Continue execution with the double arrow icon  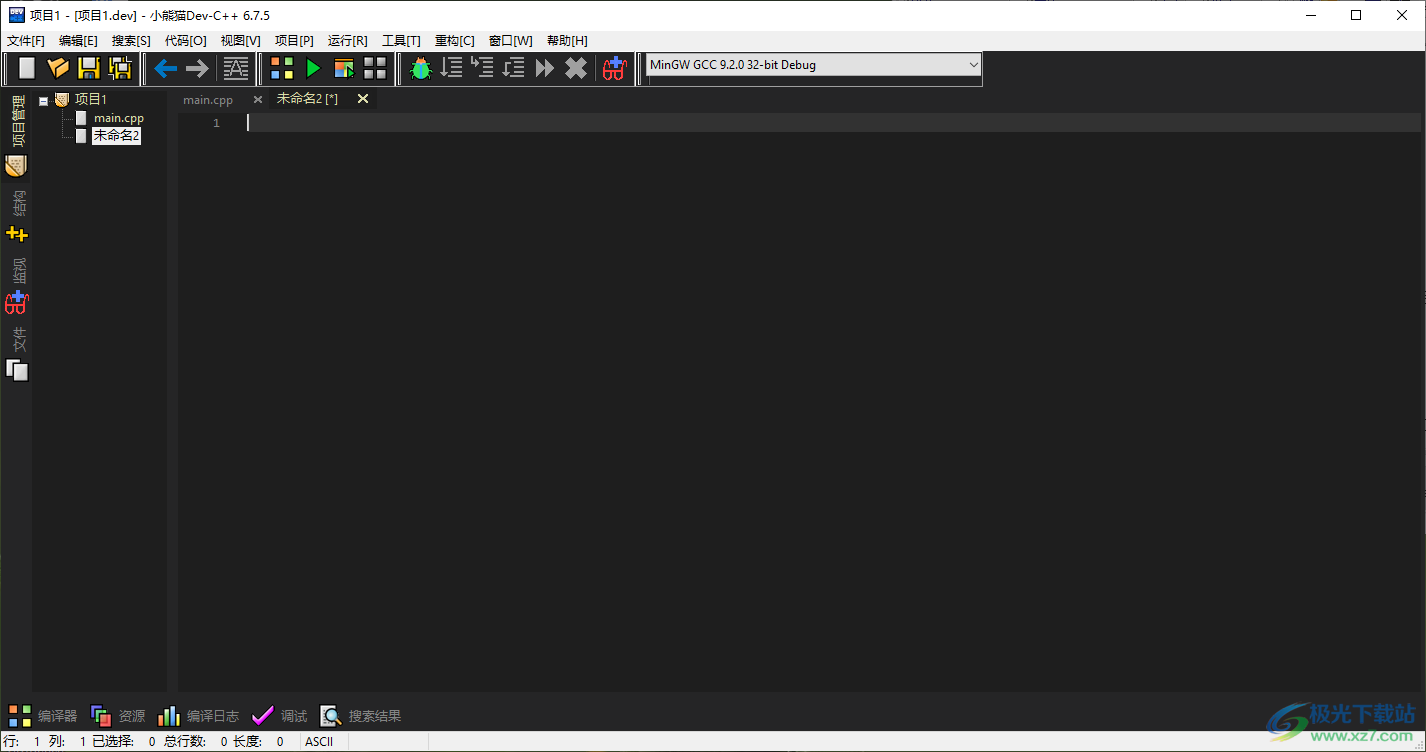545,68
